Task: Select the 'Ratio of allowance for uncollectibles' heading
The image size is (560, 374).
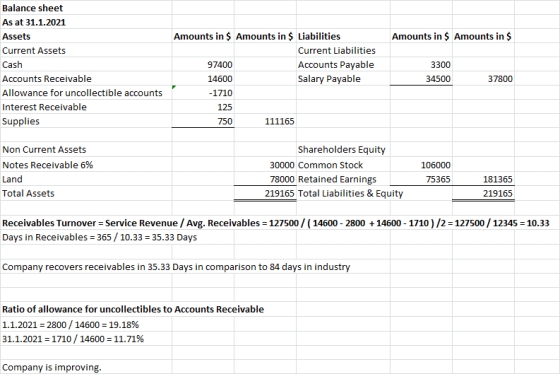Action: click(x=133, y=309)
